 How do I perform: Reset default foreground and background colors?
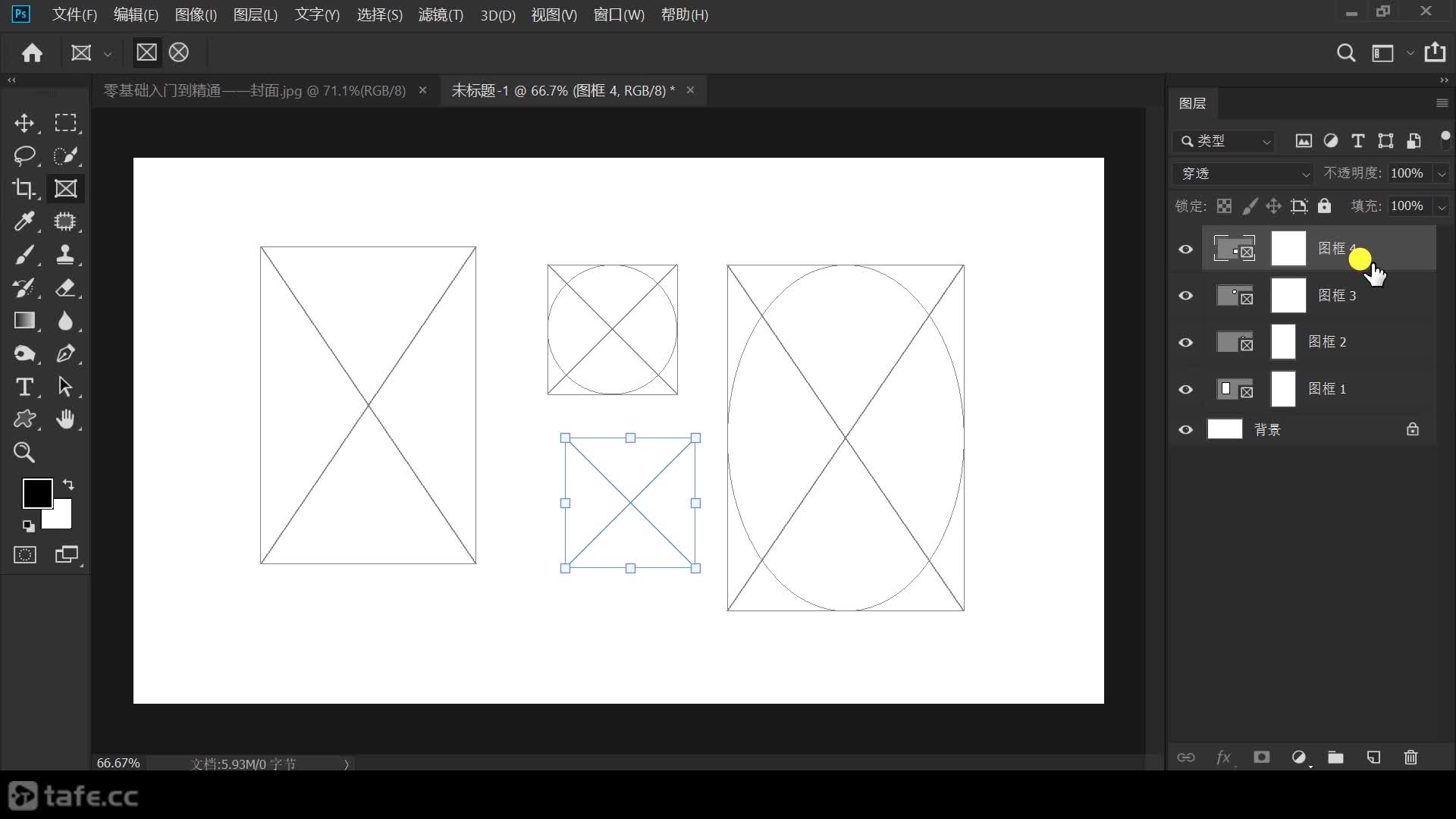coord(28,526)
